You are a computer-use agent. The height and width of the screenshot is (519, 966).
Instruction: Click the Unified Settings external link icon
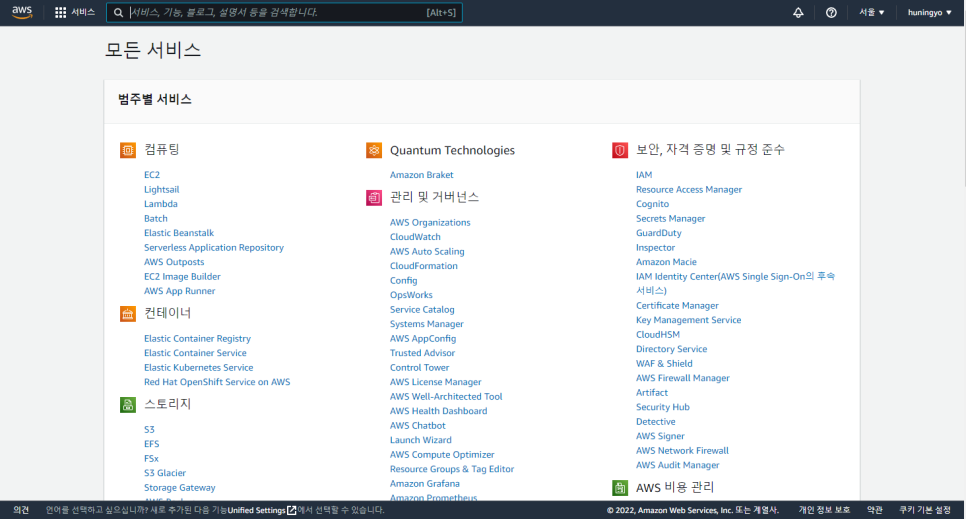point(292,510)
